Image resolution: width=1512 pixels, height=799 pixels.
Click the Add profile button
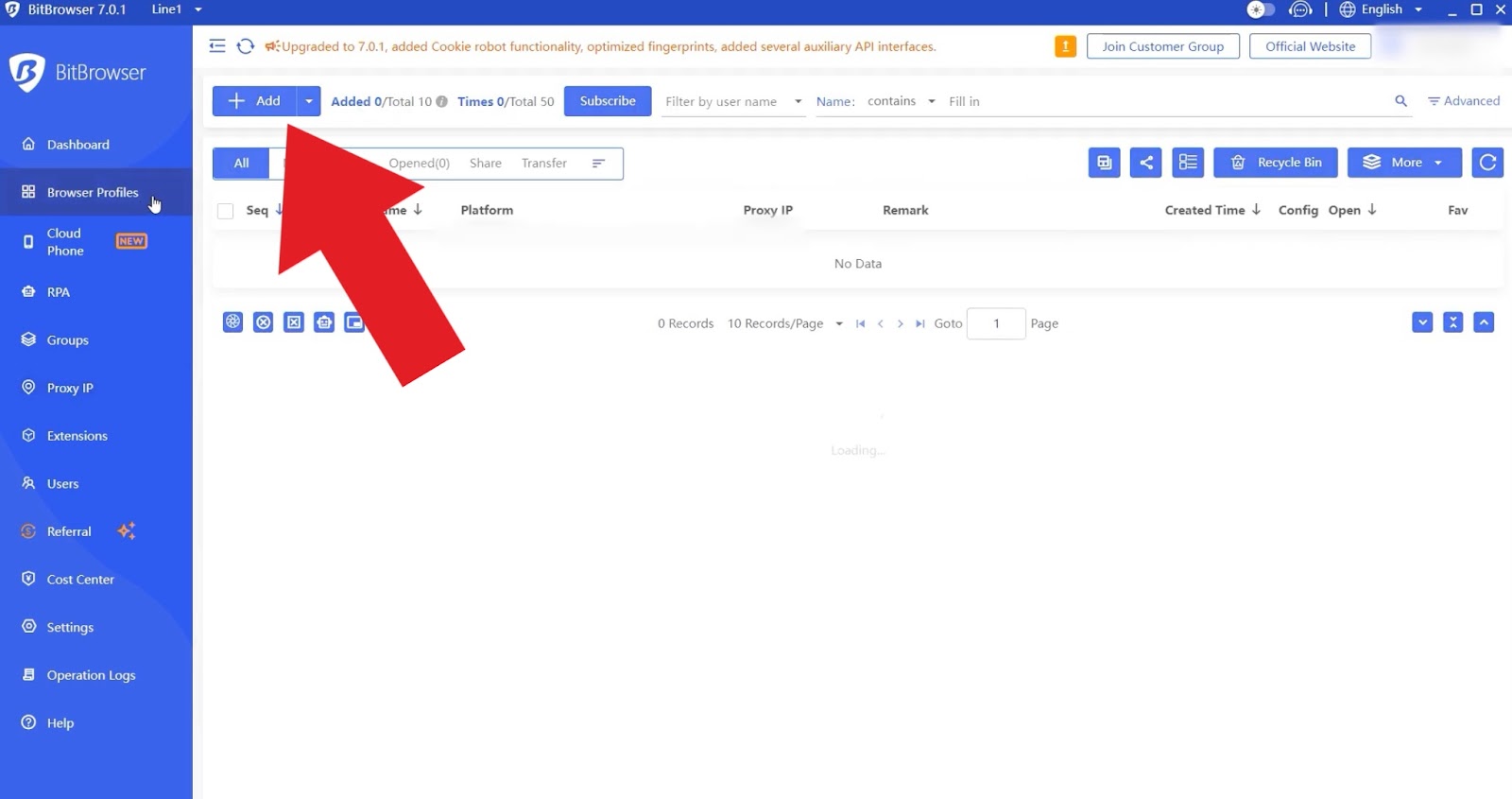coord(254,101)
